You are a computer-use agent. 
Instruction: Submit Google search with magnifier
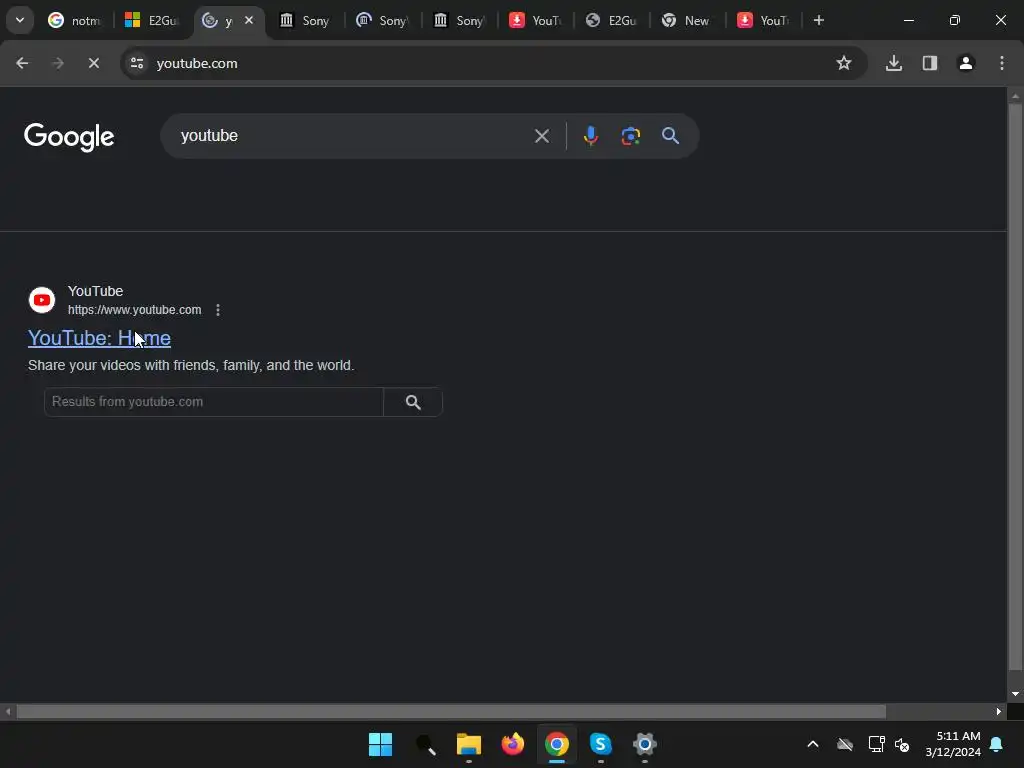[670, 136]
